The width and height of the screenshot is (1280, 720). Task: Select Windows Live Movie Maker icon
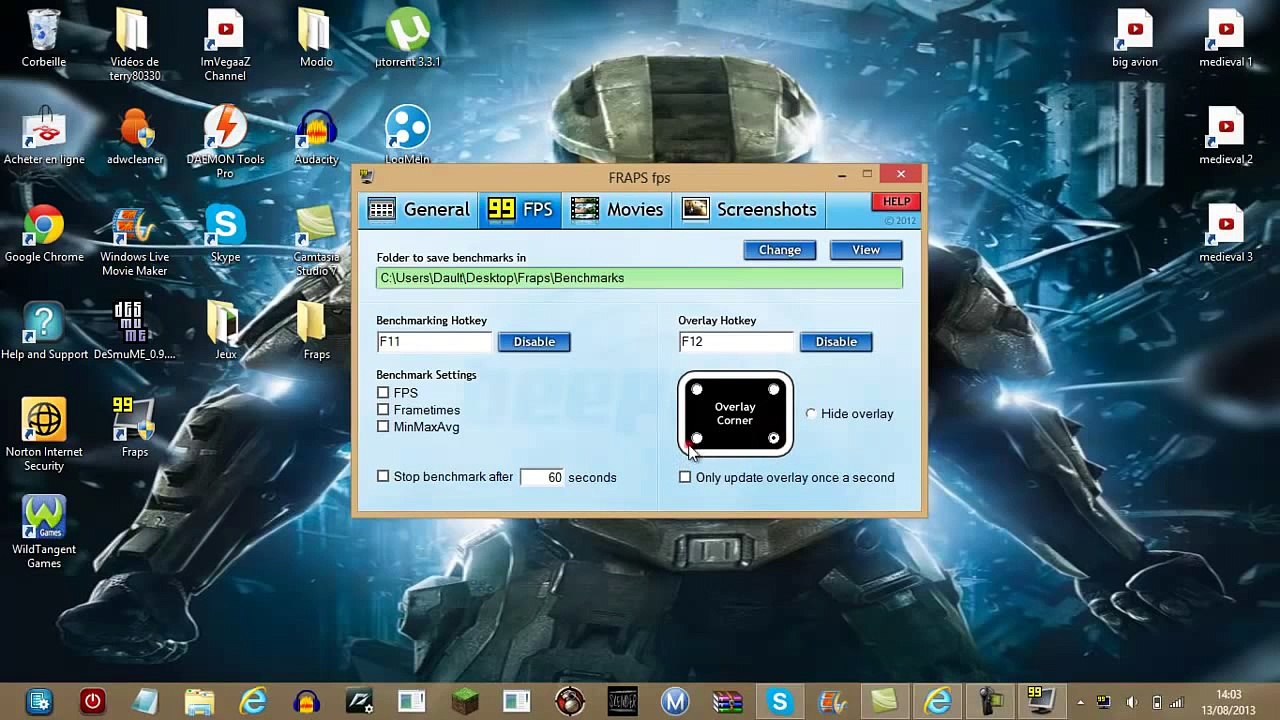(135, 241)
